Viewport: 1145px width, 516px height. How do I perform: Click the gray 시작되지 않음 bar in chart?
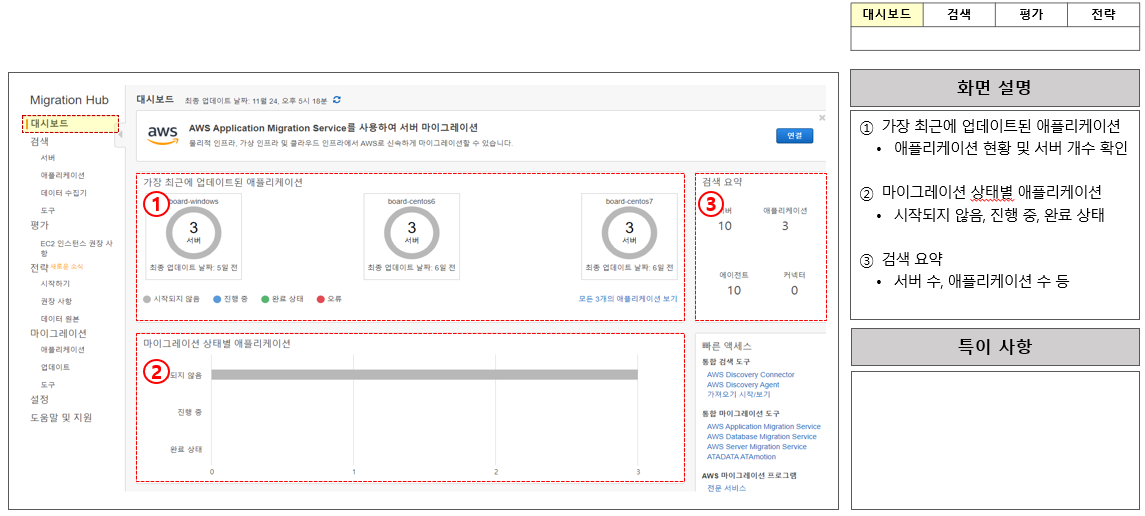424,375
